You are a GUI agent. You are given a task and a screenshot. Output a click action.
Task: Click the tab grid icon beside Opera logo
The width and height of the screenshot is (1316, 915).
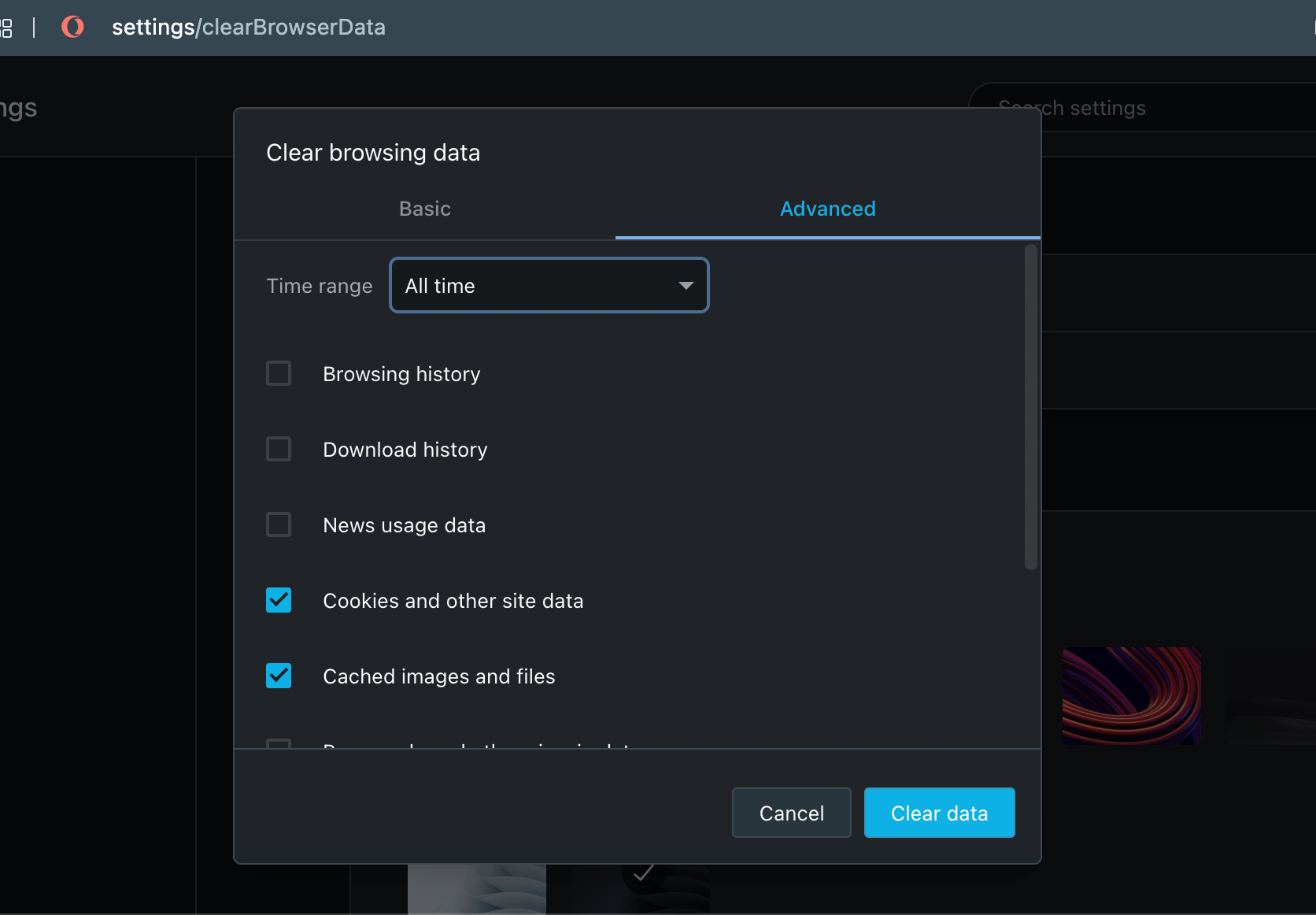pyautogui.click(x=6, y=28)
